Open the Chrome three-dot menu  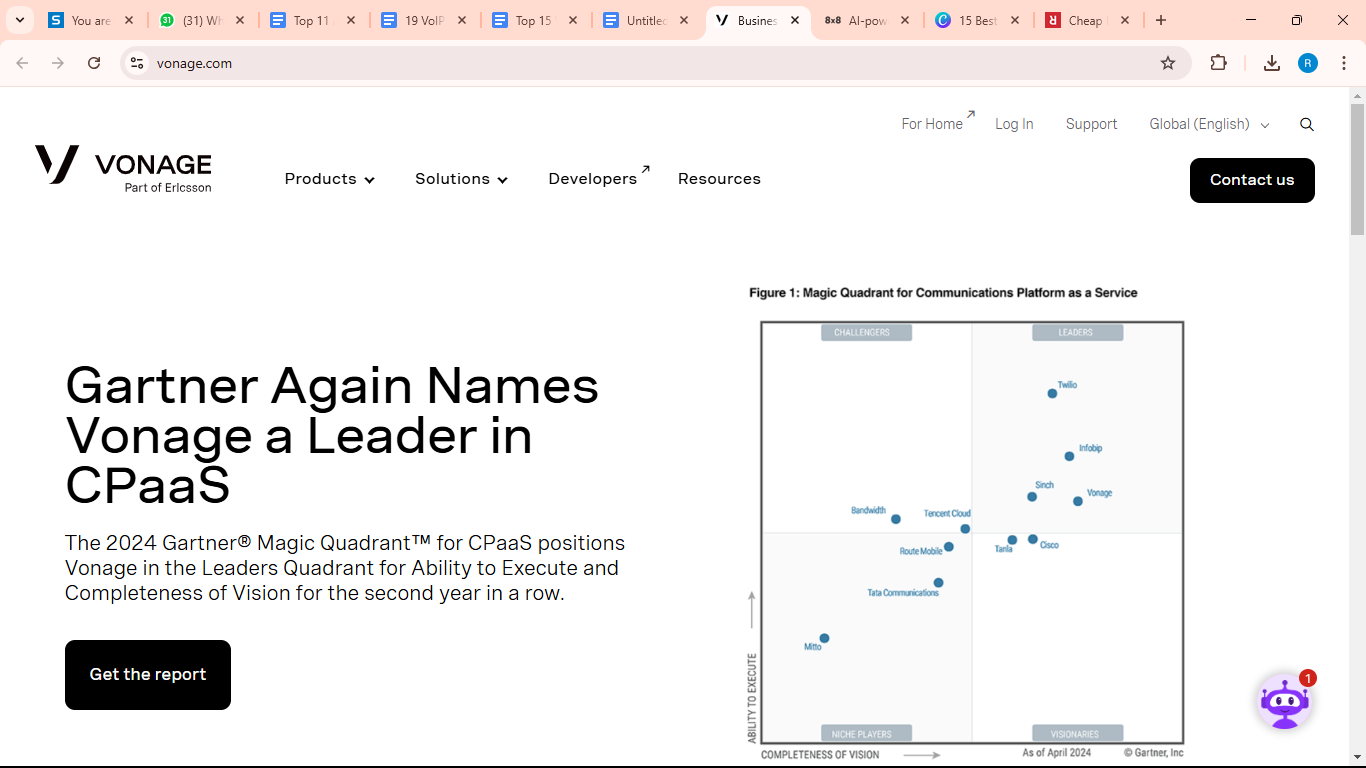coord(1344,63)
